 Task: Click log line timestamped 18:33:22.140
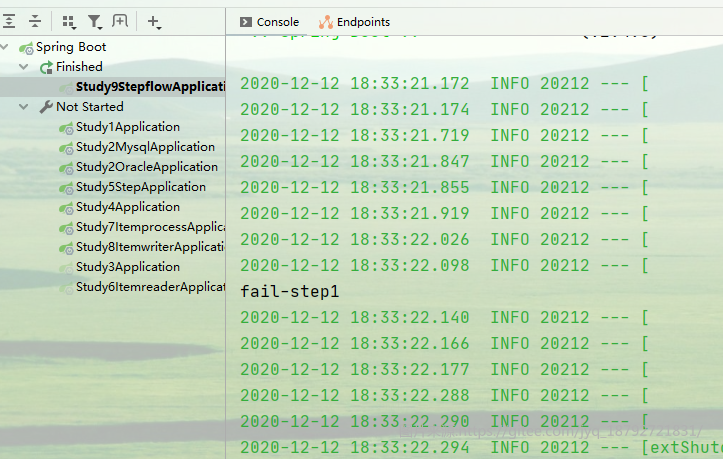click(444, 317)
